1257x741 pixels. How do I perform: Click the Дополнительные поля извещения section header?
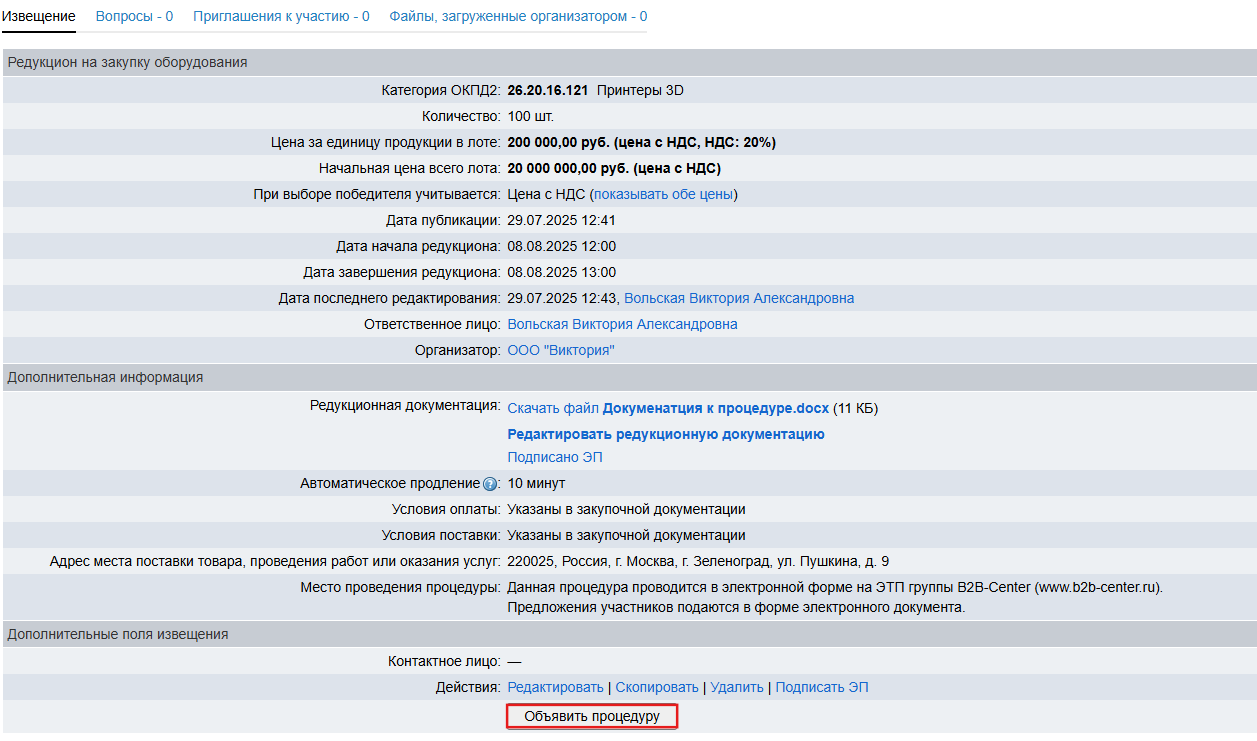coord(117,634)
